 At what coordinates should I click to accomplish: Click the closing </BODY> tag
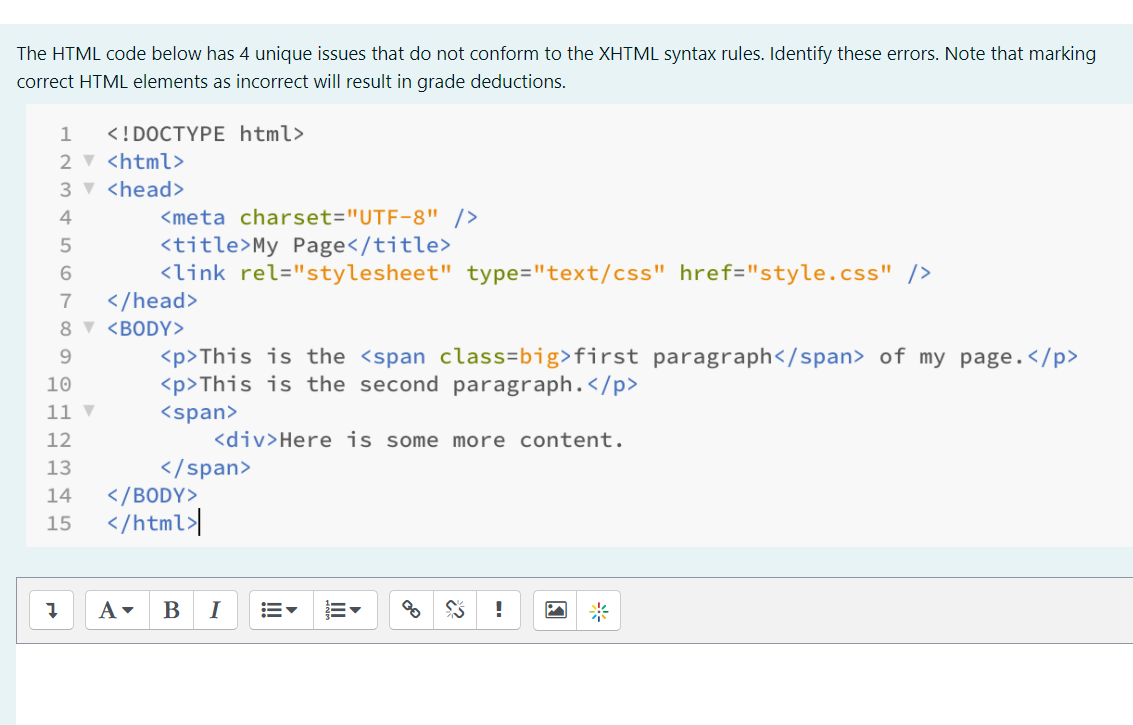(152, 496)
